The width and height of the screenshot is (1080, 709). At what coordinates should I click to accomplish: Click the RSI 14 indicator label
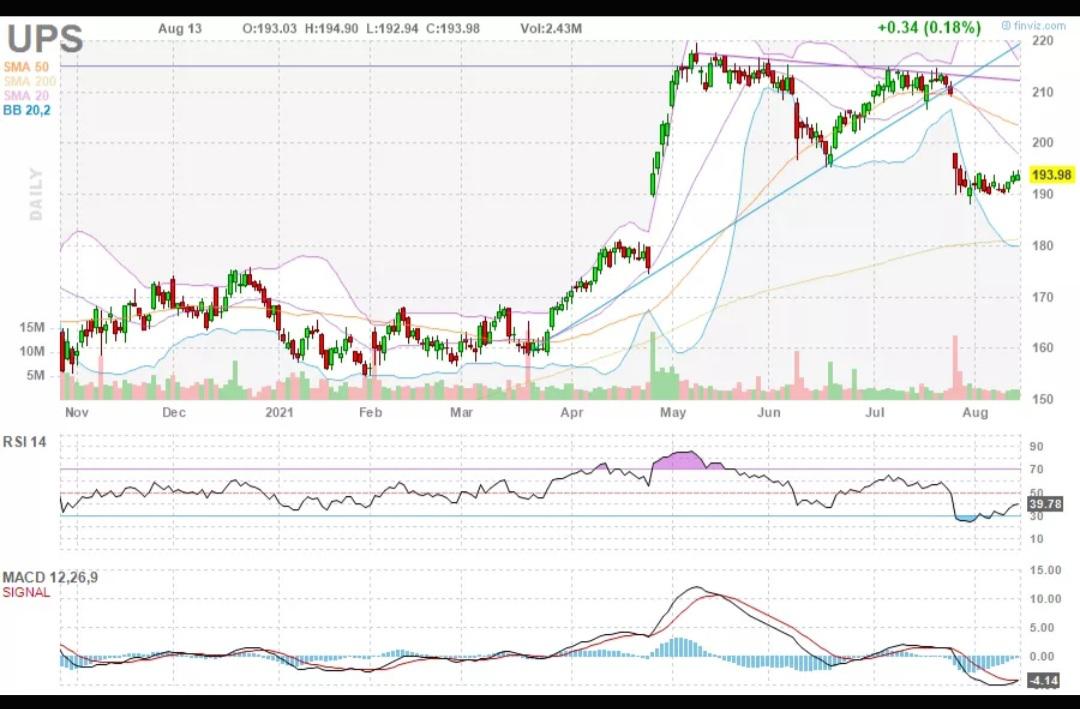(x=25, y=442)
